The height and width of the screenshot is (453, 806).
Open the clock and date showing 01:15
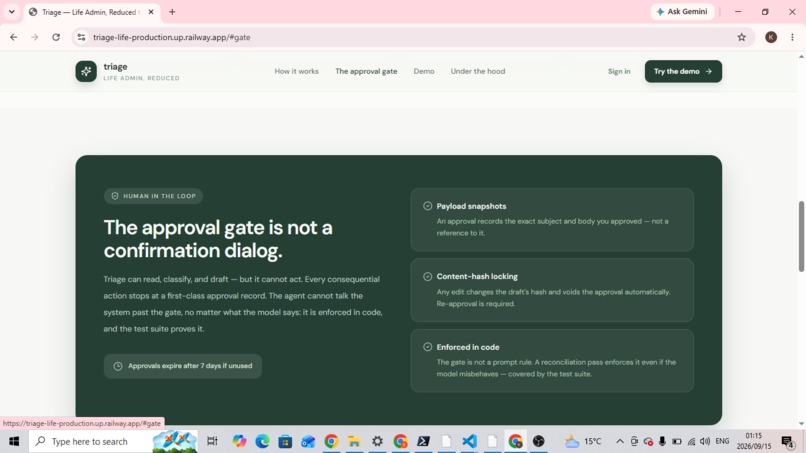coord(754,441)
